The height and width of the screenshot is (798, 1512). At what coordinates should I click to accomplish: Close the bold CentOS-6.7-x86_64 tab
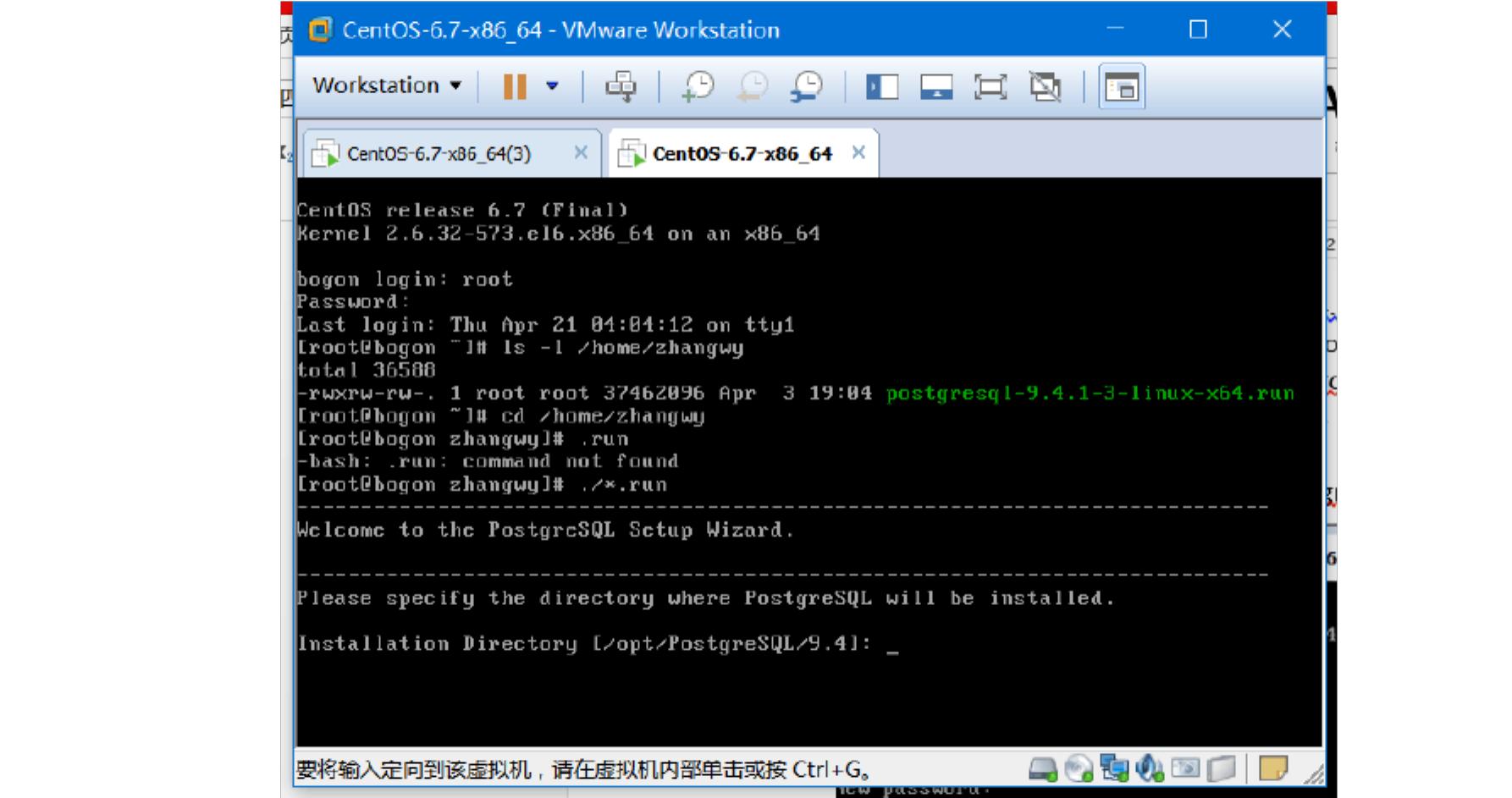[858, 152]
